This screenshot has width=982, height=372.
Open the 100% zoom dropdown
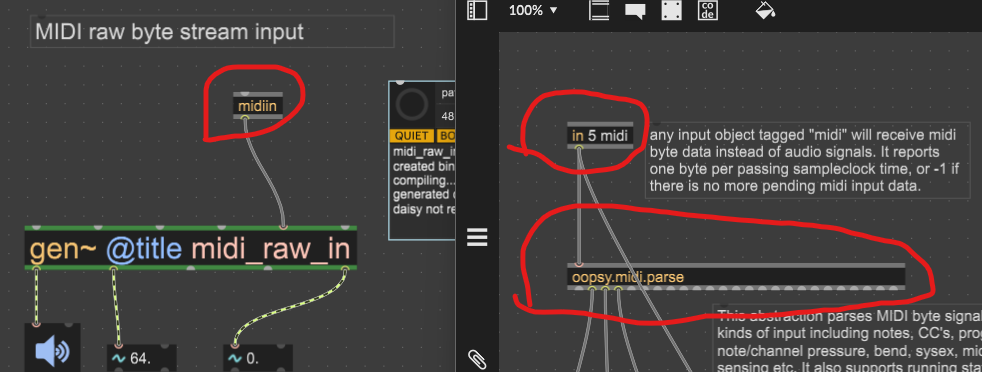click(532, 11)
